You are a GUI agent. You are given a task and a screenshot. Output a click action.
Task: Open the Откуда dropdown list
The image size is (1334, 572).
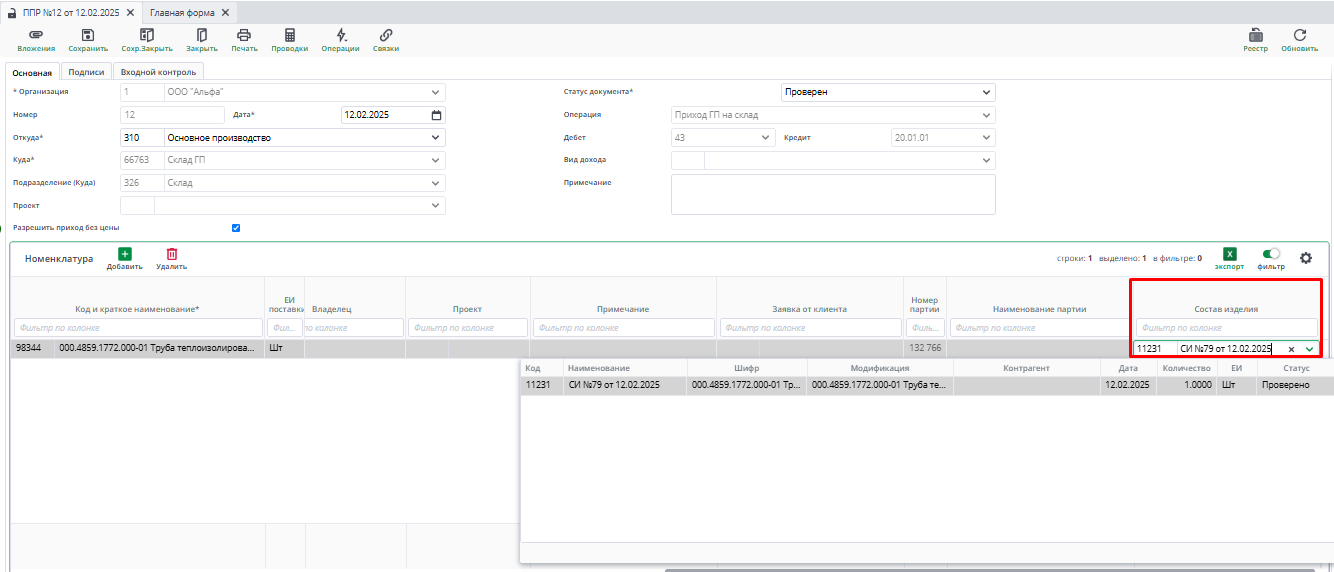pos(435,138)
